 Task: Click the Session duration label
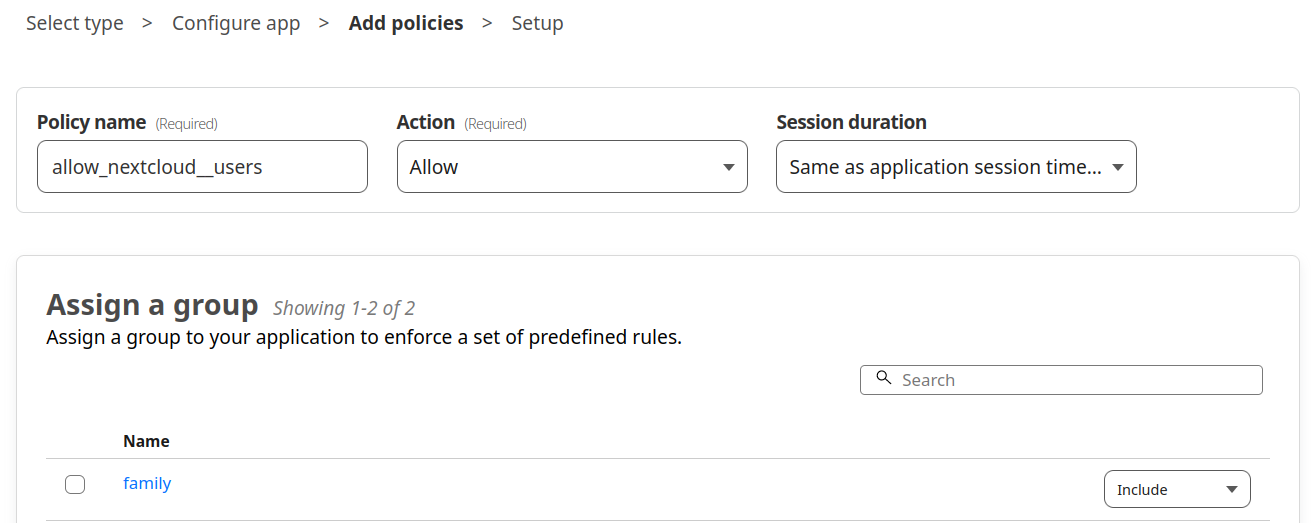click(851, 122)
